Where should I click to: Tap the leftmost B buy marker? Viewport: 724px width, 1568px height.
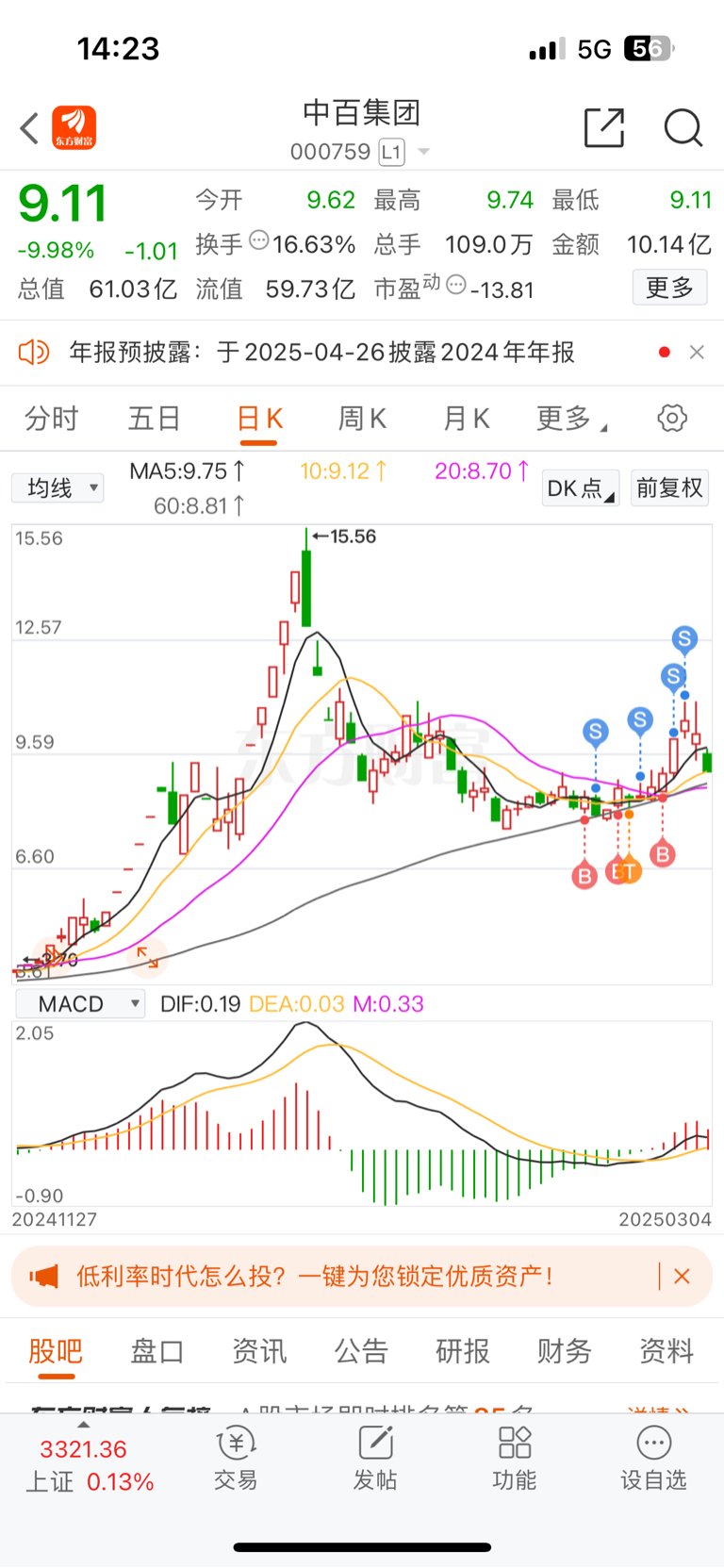coord(584,876)
